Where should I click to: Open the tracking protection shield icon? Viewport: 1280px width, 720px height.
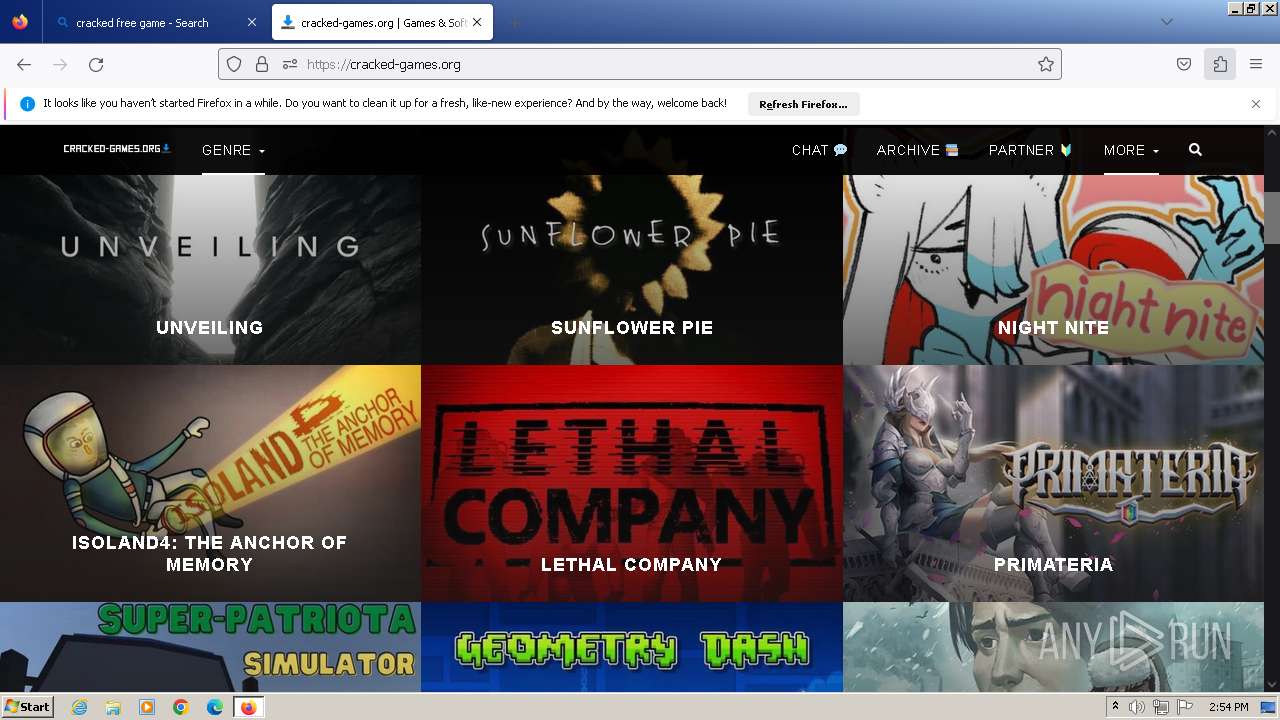click(x=234, y=64)
